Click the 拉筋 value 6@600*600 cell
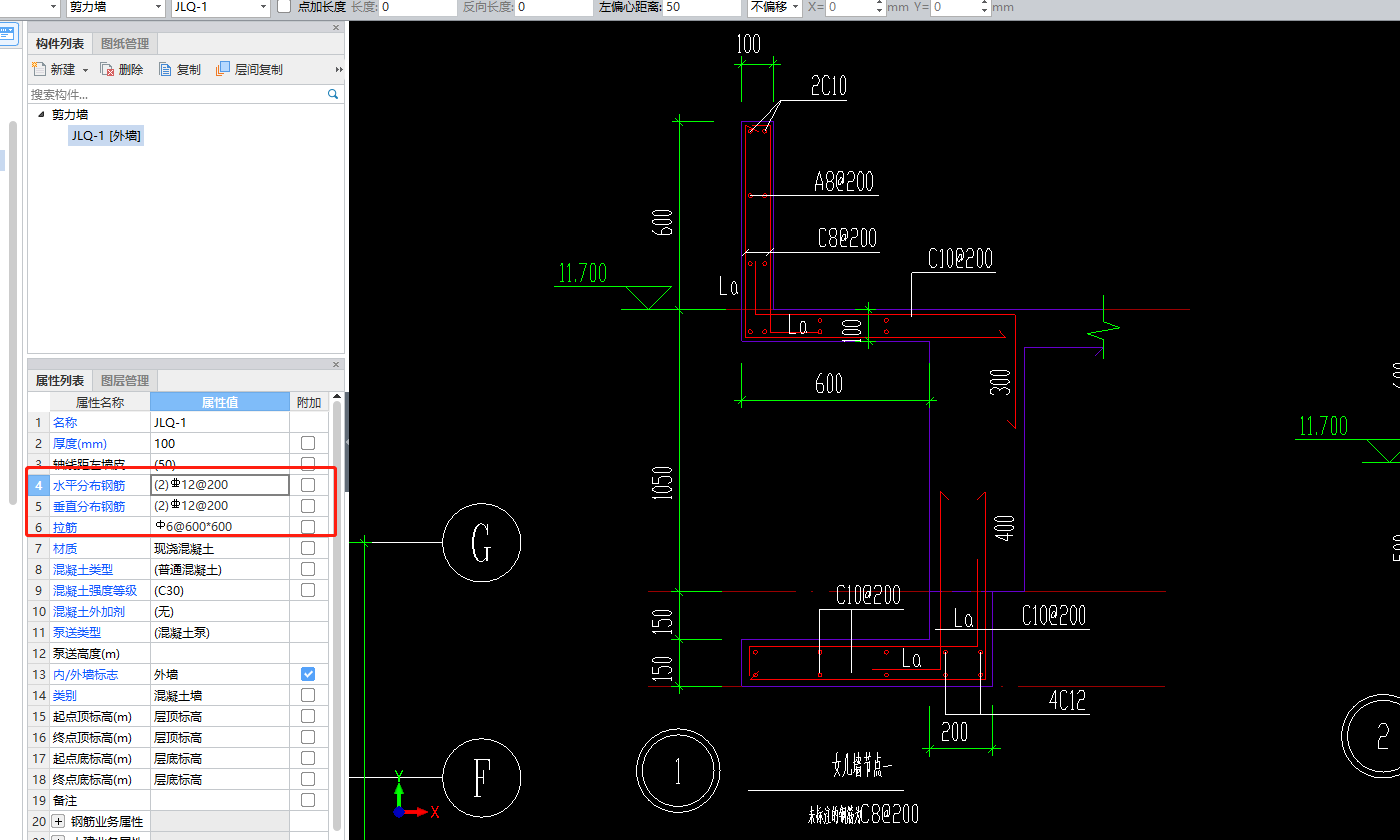Image resolution: width=1400 pixels, height=840 pixels. pos(220,527)
